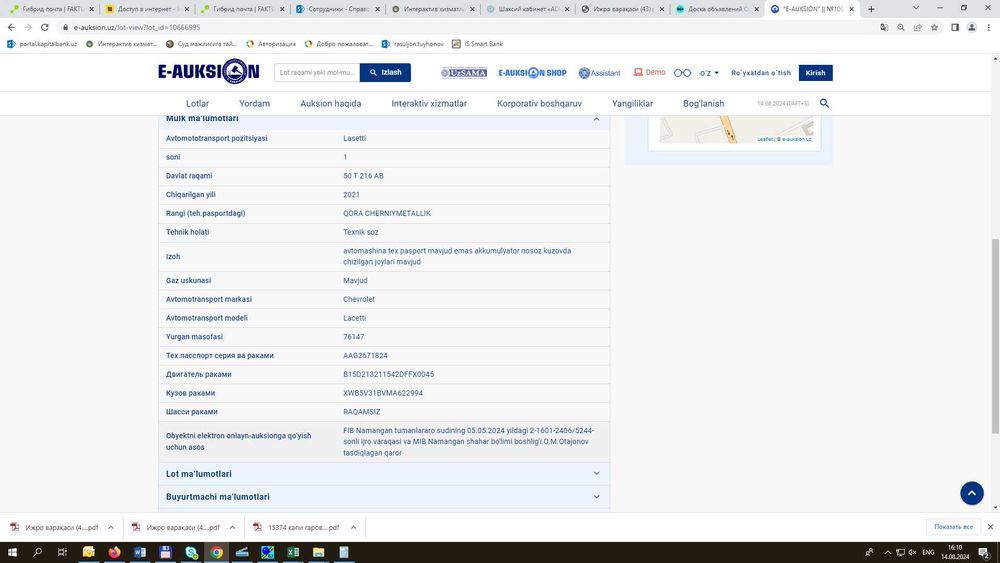Open the Assistant icon link

599,73
